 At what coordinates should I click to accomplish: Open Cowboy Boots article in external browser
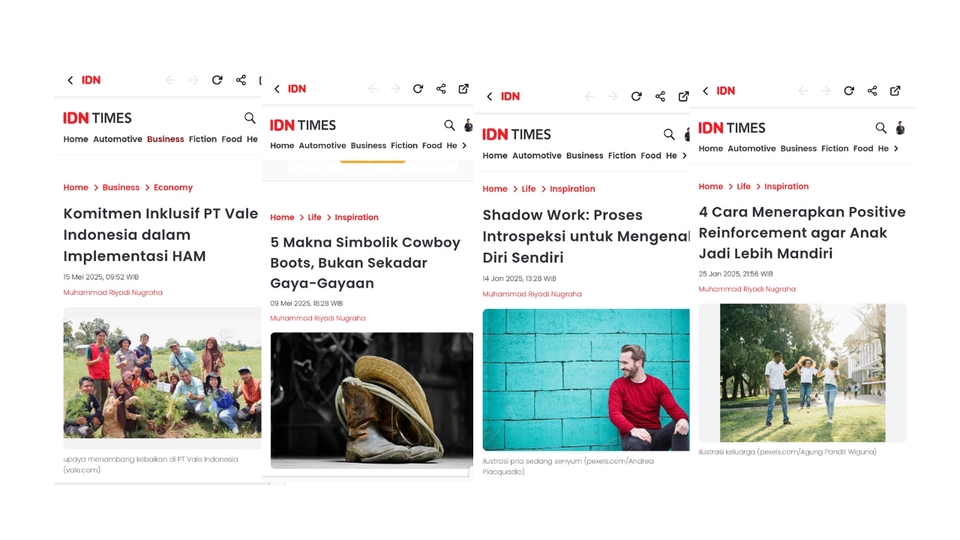click(x=463, y=89)
